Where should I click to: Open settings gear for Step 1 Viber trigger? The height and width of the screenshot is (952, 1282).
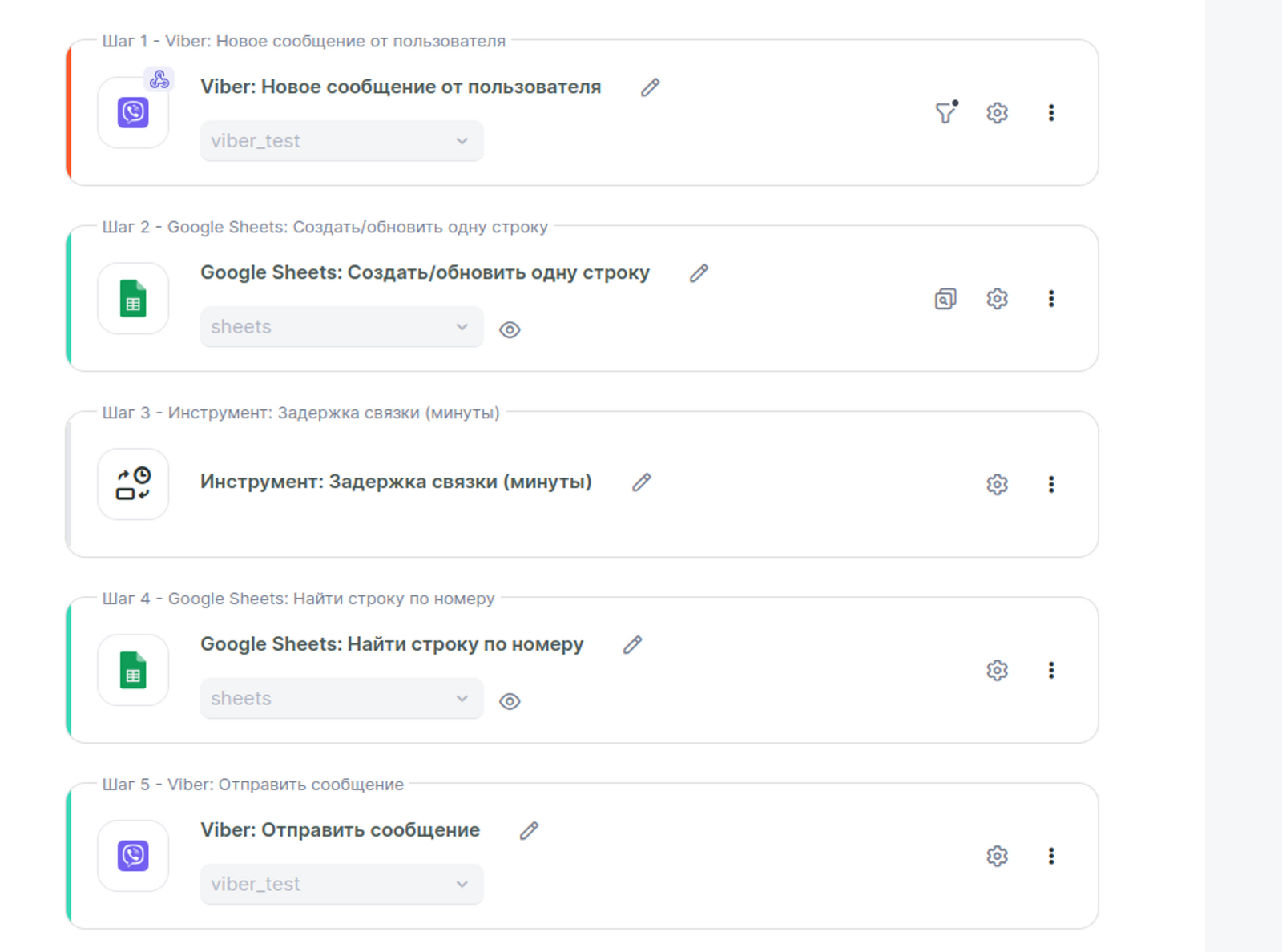pos(997,113)
